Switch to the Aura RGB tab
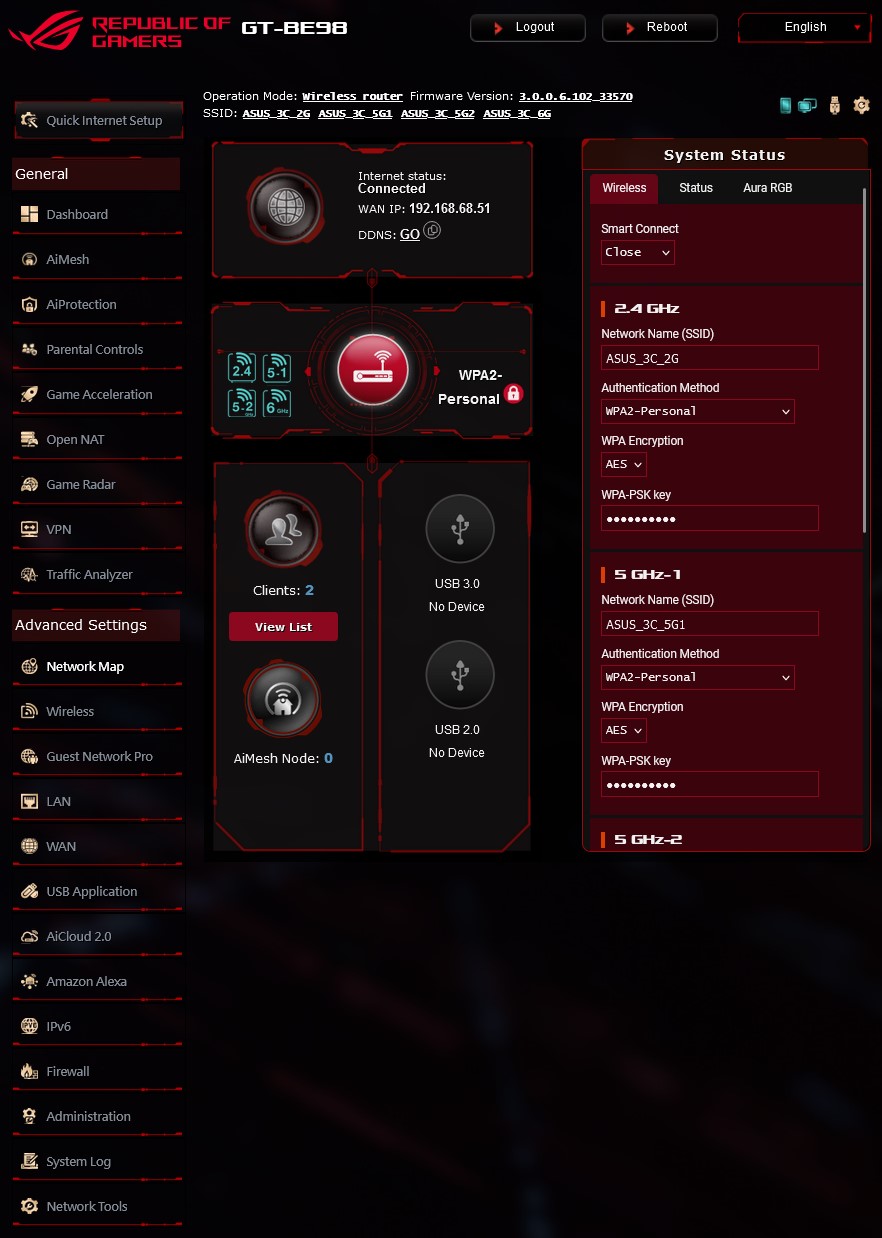Viewport: 882px width, 1238px height. pos(768,188)
